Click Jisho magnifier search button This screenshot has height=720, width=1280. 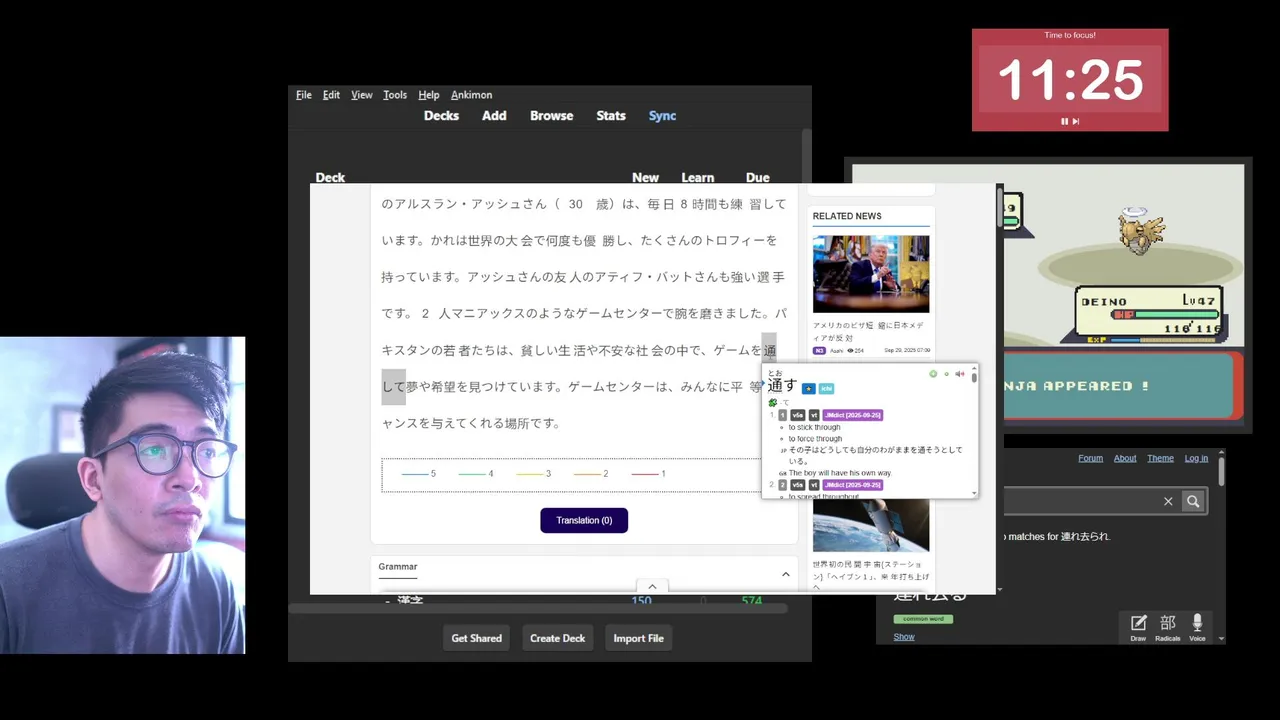click(1193, 501)
